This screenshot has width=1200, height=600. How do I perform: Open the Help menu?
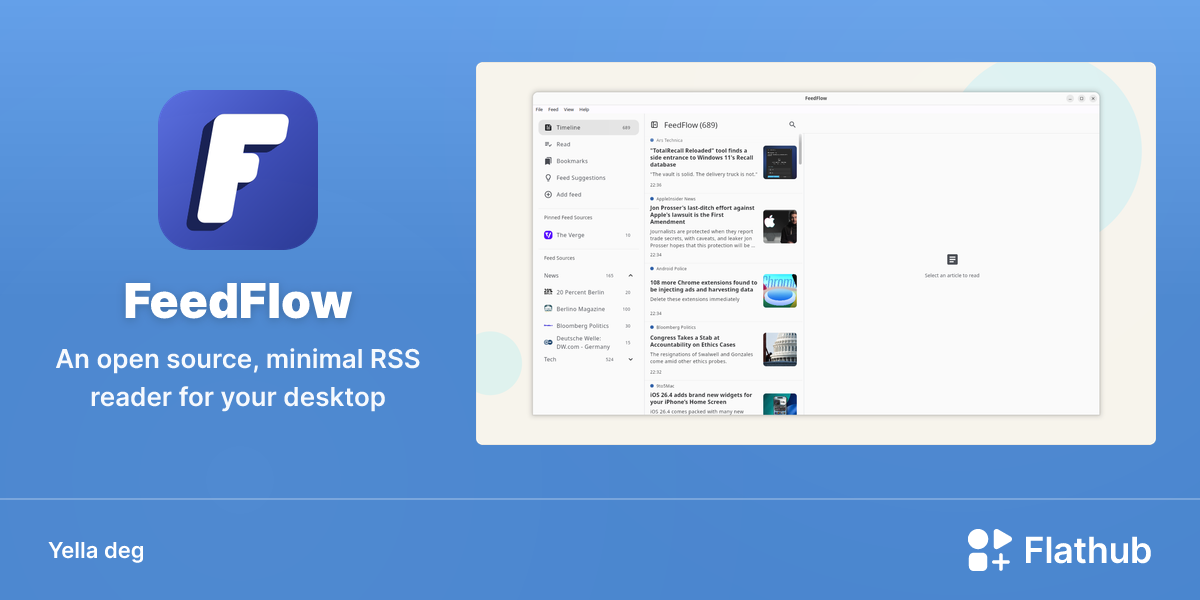(x=584, y=109)
